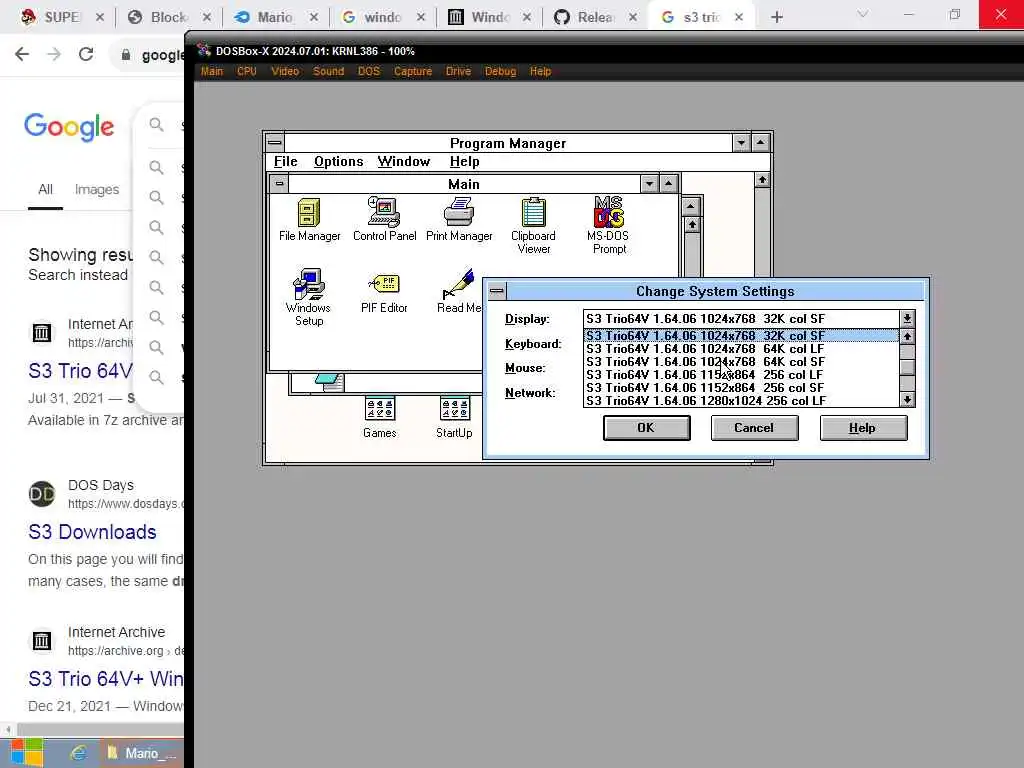Viewport: 1024px width, 768px height.
Task: Open Window menu in Program Manager
Action: [x=404, y=161]
